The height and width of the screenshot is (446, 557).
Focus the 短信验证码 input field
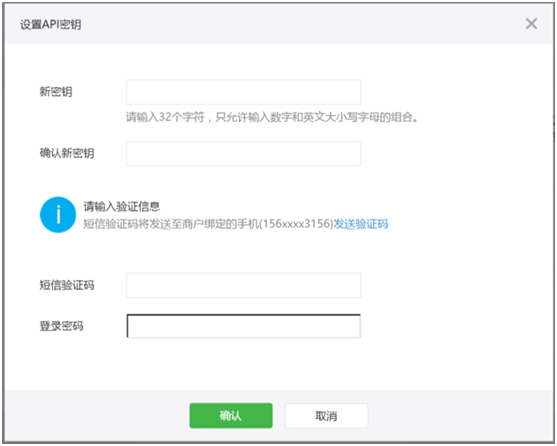click(x=244, y=285)
